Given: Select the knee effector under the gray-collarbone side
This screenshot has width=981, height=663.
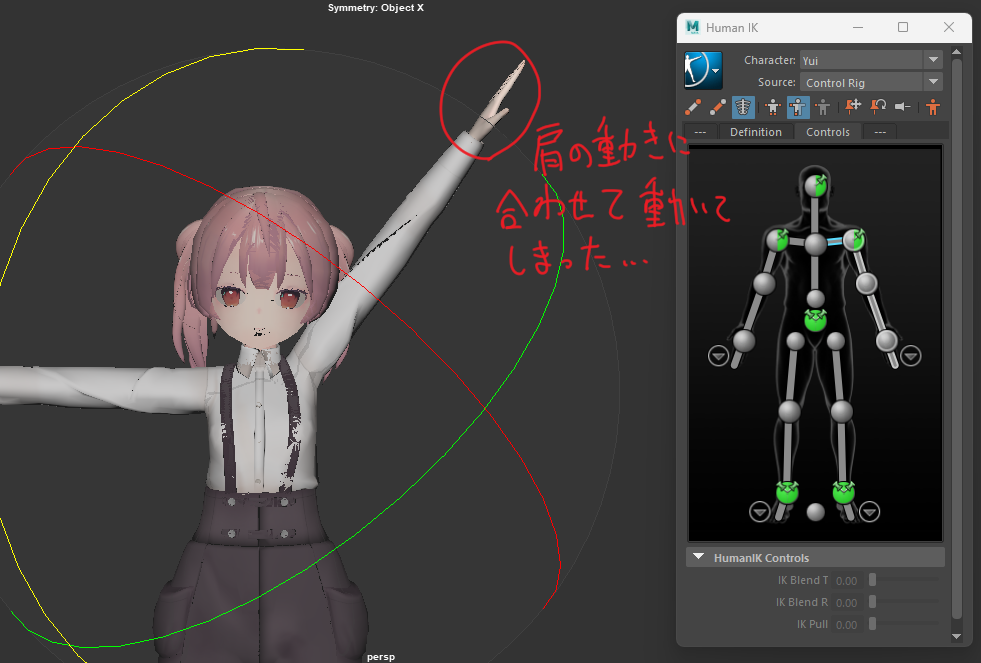Looking at the screenshot, I should tap(790, 412).
